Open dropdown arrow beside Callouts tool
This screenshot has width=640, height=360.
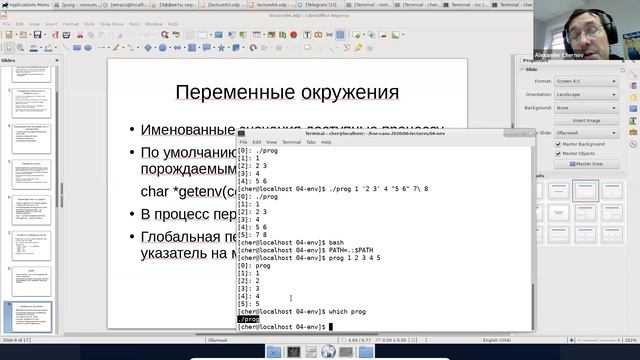[x=213, y=48]
